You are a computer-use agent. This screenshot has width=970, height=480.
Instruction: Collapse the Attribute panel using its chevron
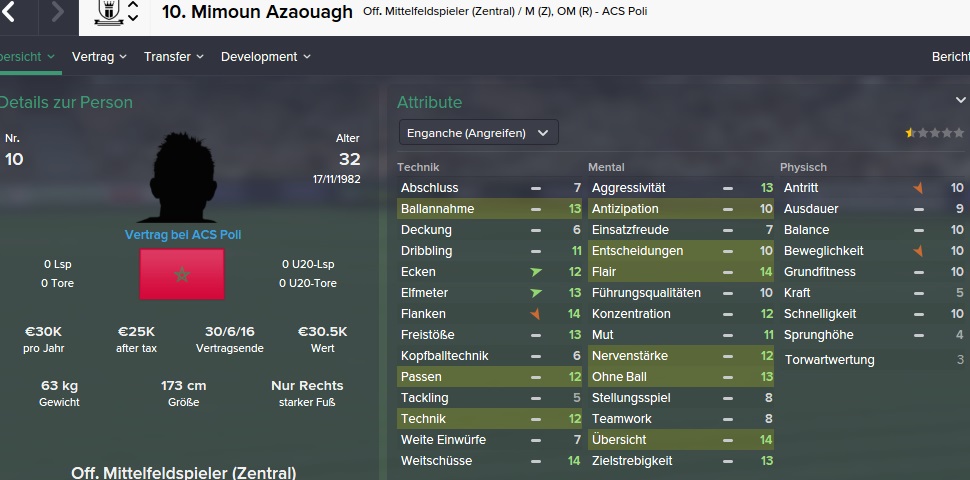(960, 101)
